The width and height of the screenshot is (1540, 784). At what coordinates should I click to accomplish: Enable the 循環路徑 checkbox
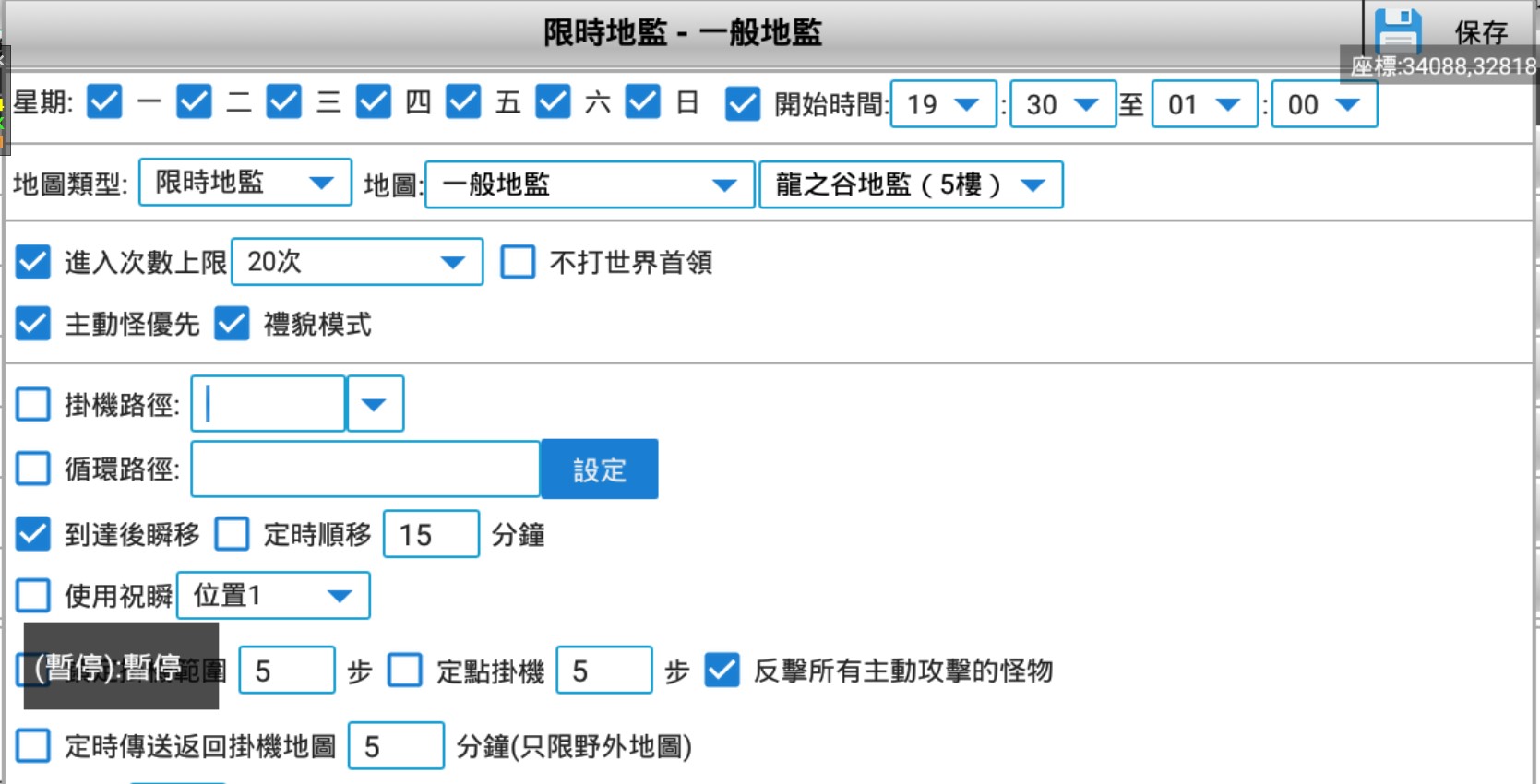33,469
